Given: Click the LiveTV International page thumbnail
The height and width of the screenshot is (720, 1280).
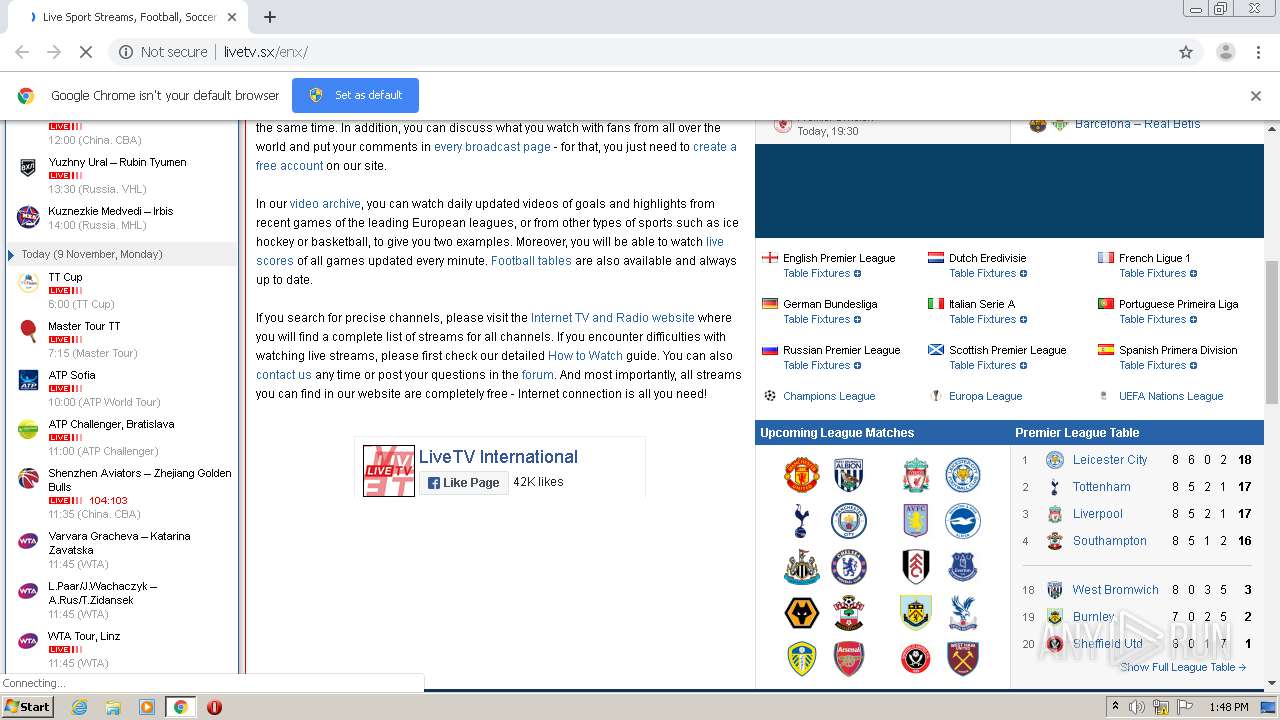Looking at the screenshot, I should coord(388,471).
